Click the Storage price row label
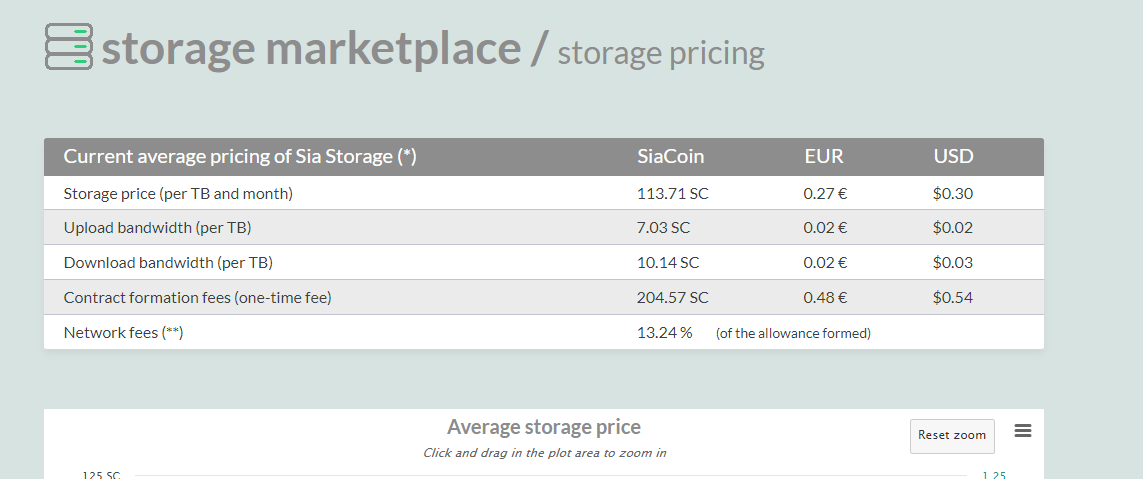1143x479 pixels. pyautogui.click(x=178, y=193)
